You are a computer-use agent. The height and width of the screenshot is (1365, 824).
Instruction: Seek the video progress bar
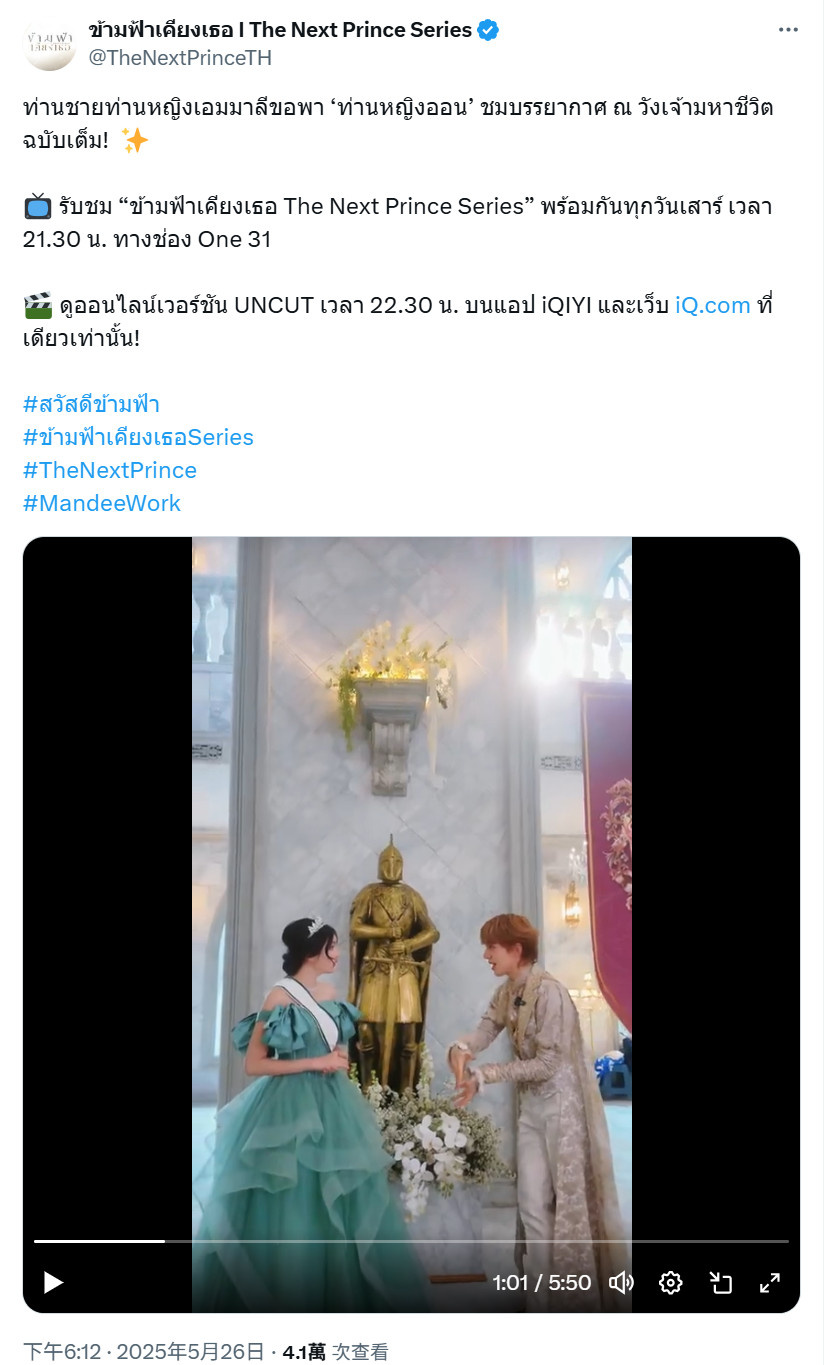pyautogui.click(x=411, y=1241)
